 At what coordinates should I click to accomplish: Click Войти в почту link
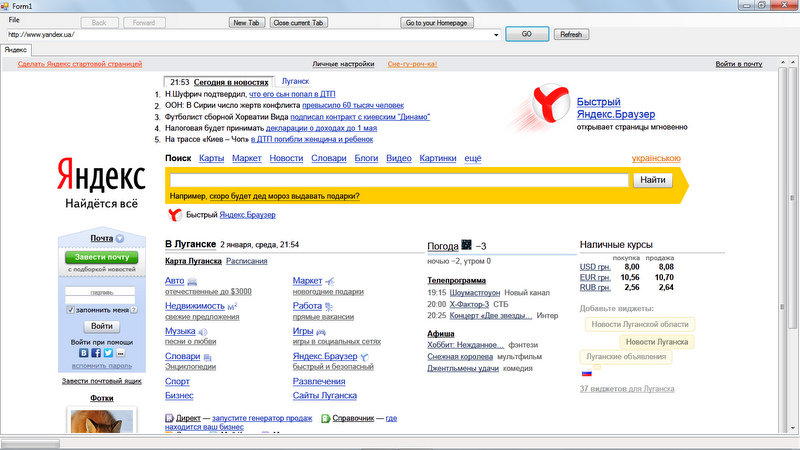click(x=739, y=64)
